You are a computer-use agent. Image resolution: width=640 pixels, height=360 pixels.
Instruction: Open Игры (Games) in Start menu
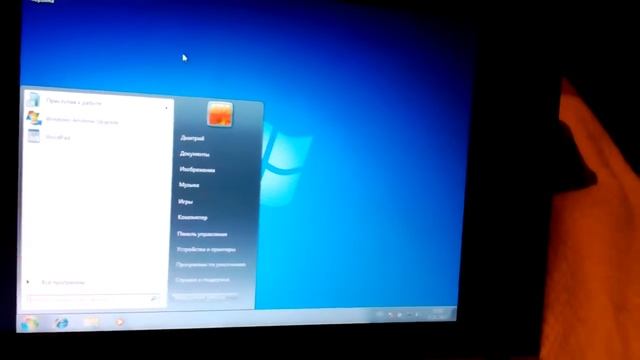point(185,202)
